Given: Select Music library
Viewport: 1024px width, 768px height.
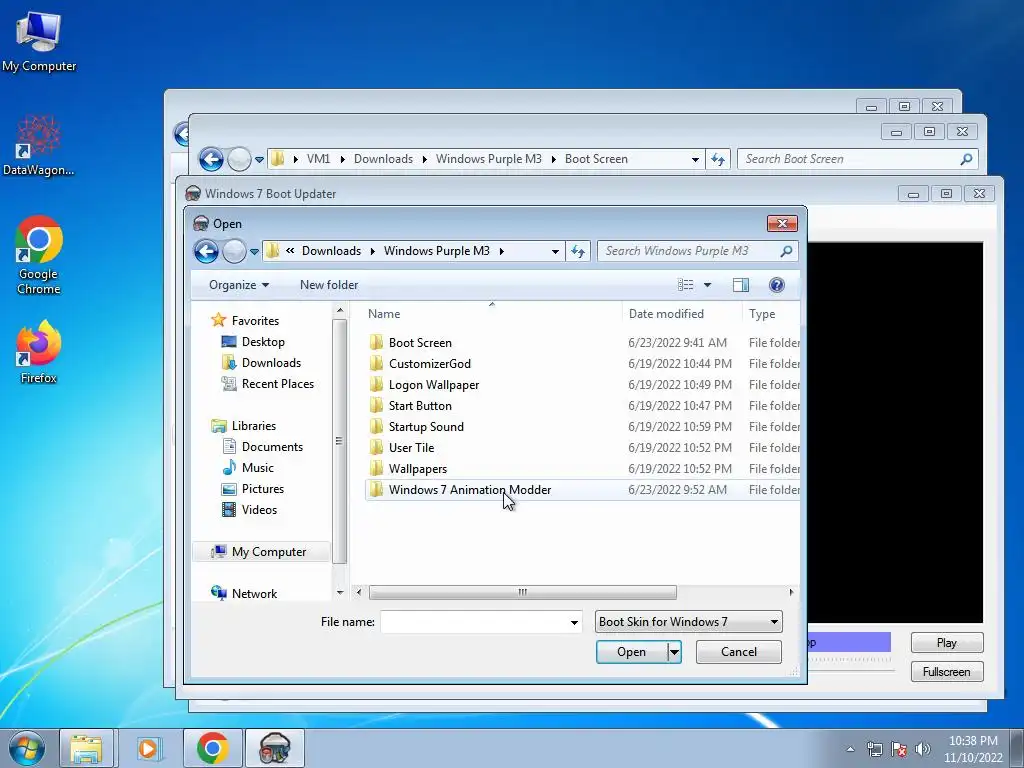Looking at the screenshot, I should 257,468.
